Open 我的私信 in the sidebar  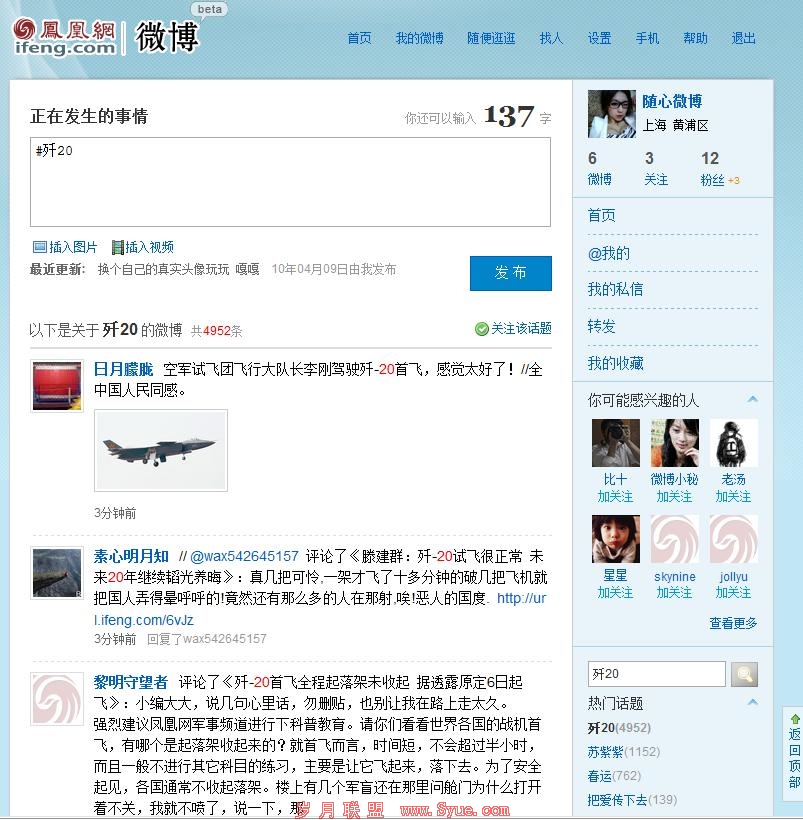(x=616, y=289)
